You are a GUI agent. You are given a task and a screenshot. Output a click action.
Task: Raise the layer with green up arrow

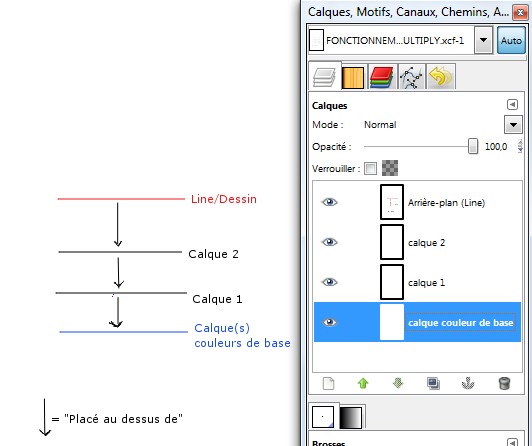click(x=363, y=383)
